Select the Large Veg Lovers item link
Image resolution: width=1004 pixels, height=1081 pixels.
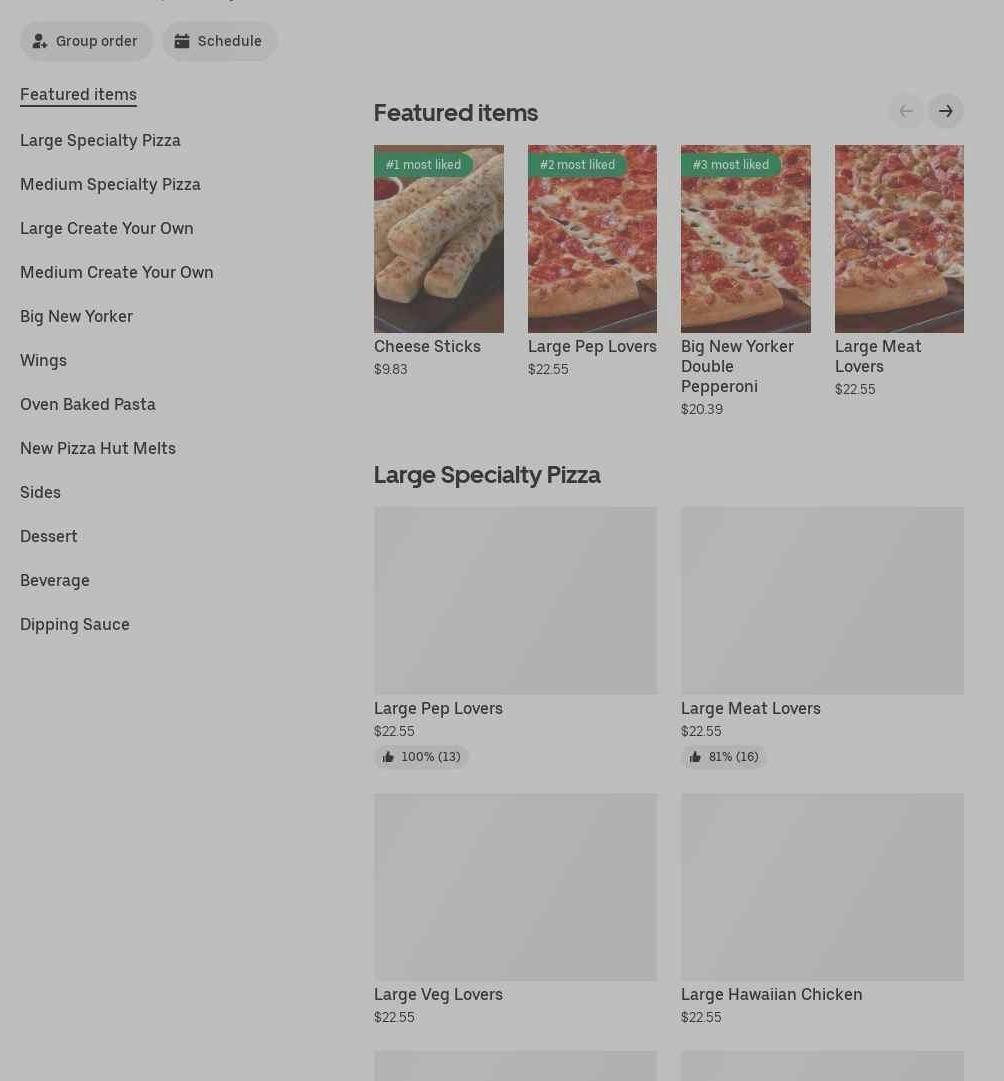click(x=438, y=994)
